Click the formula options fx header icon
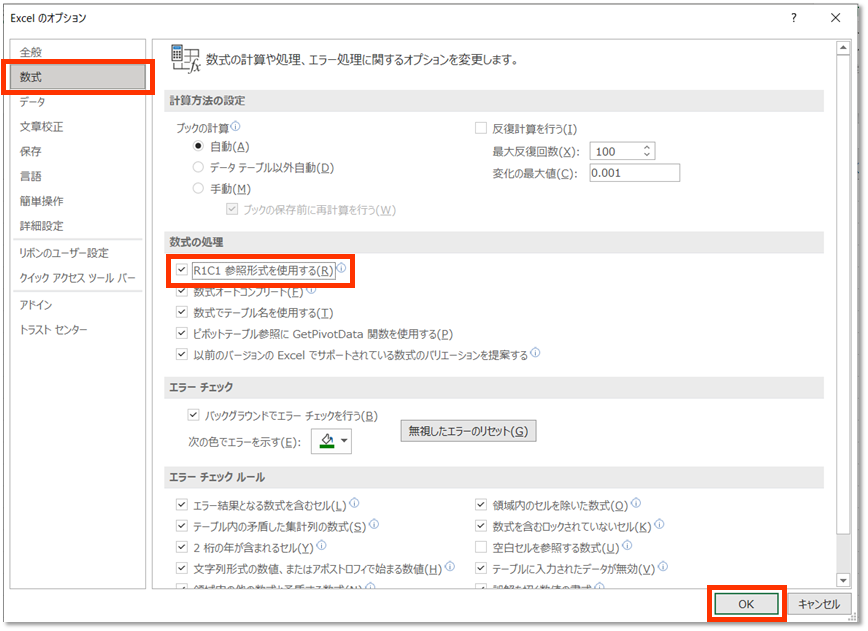The image size is (868, 631). pyautogui.click(x=185, y=59)
